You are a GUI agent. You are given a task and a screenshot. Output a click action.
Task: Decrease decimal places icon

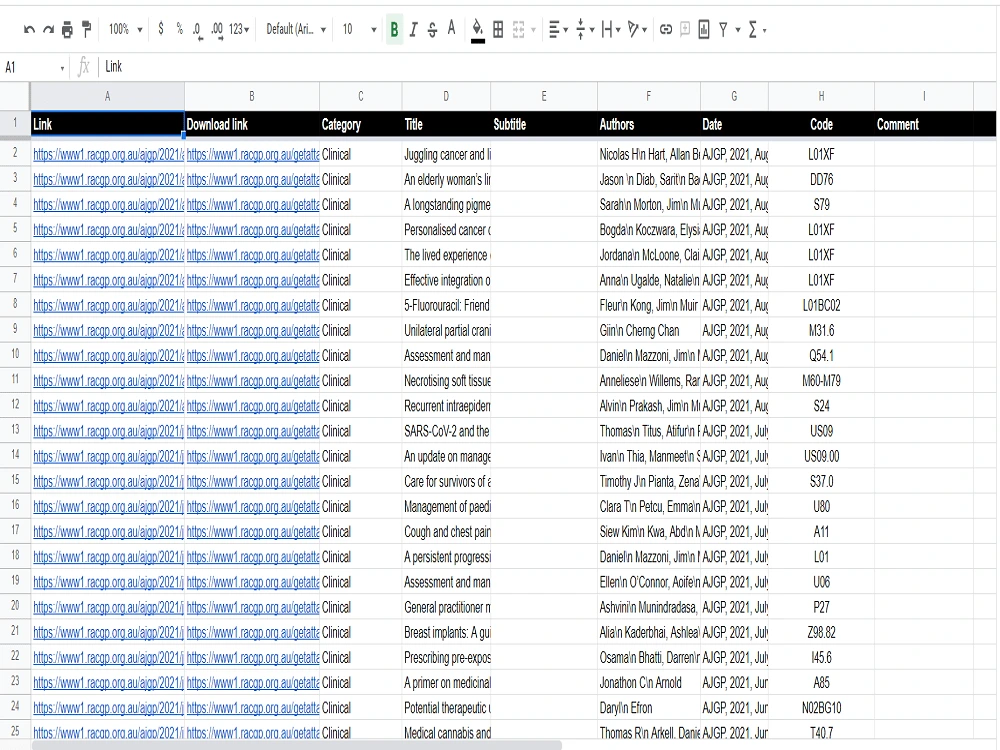(x=198, y=30)
